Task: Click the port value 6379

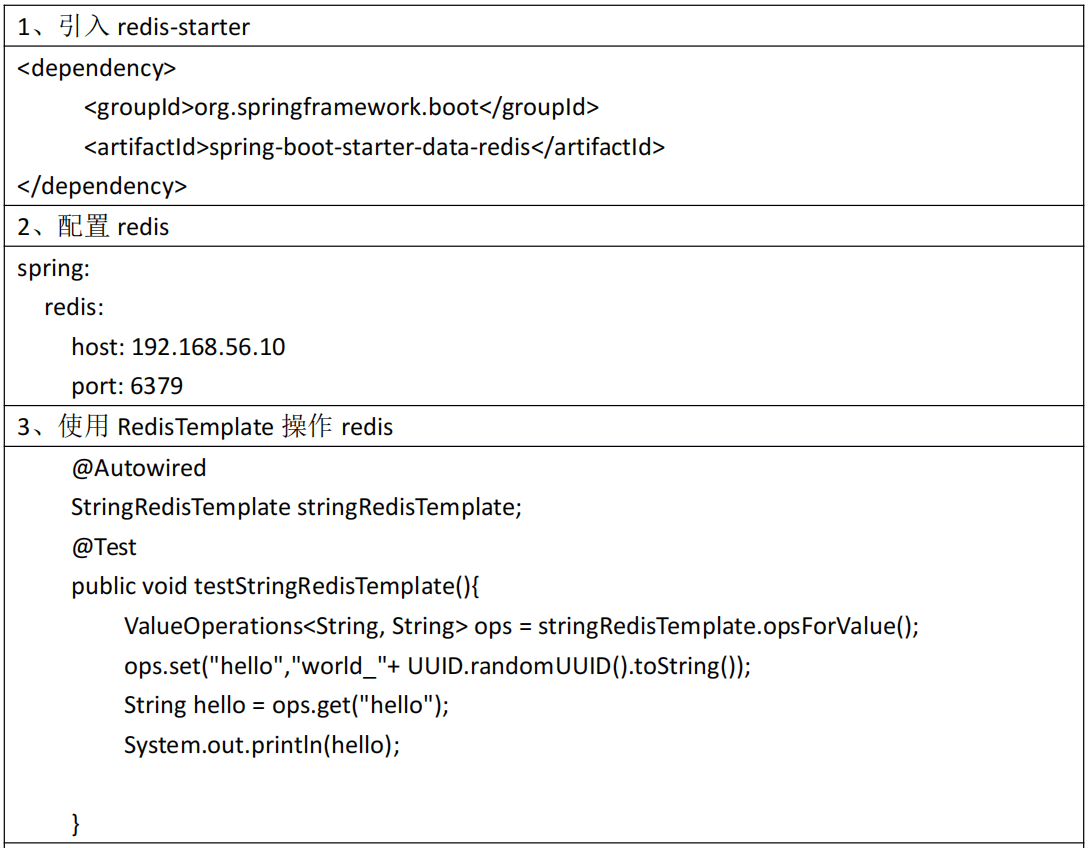Action: (156, 386)
